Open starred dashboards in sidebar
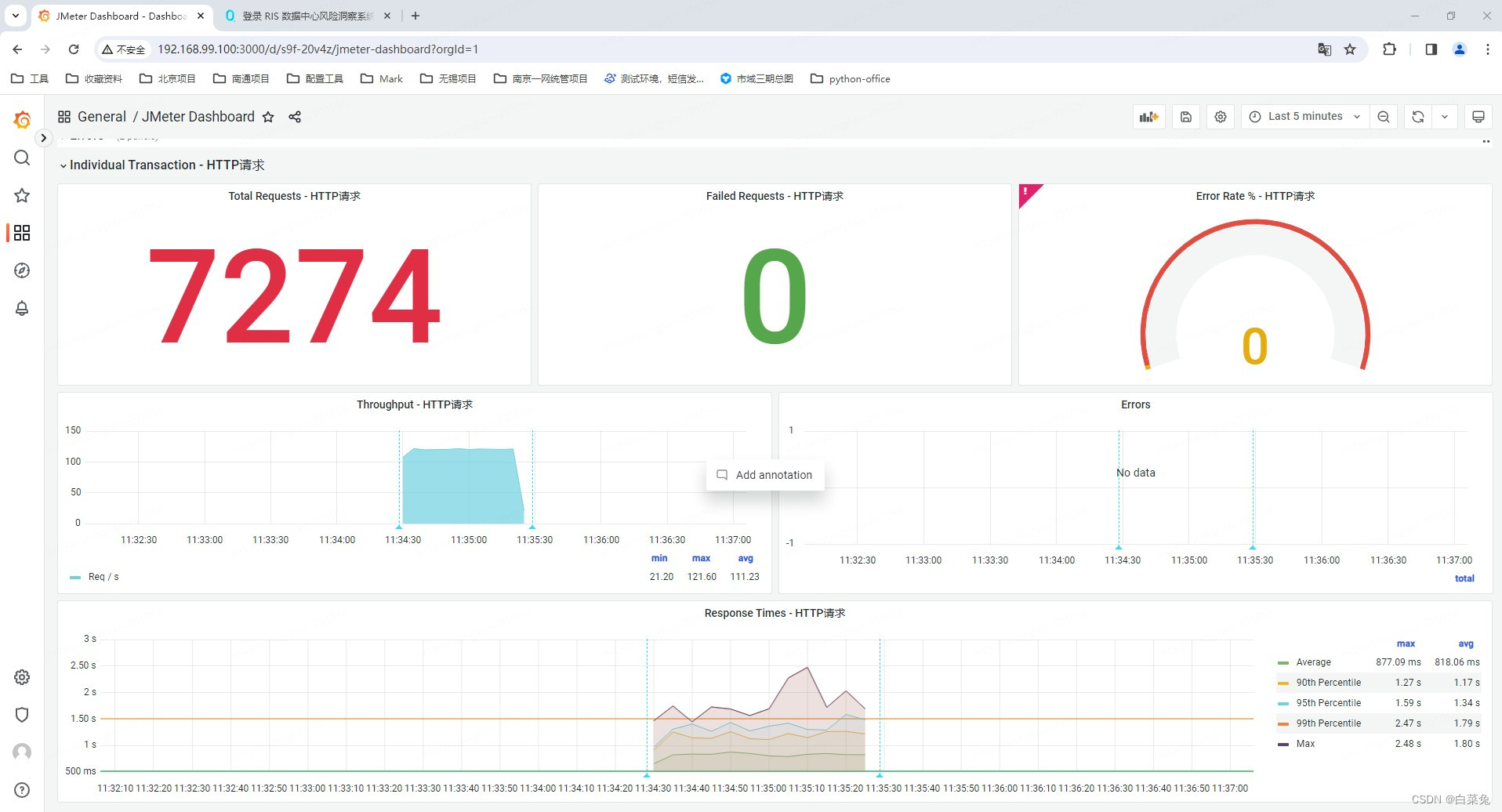This screenshot has width=1502, height=812. click(22, 195)
